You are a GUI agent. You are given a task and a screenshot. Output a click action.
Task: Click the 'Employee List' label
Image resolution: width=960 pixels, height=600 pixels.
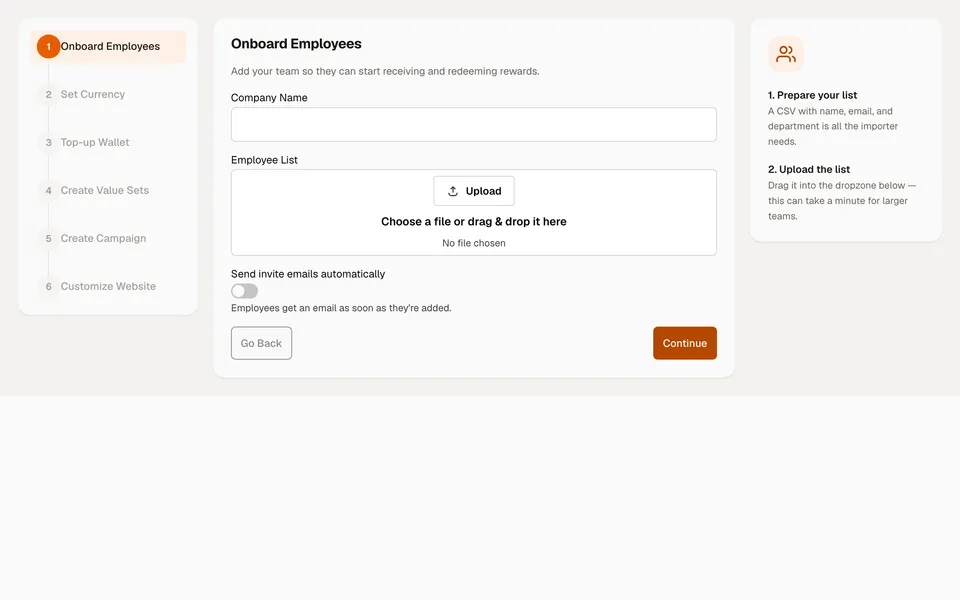tap(264, 160)
